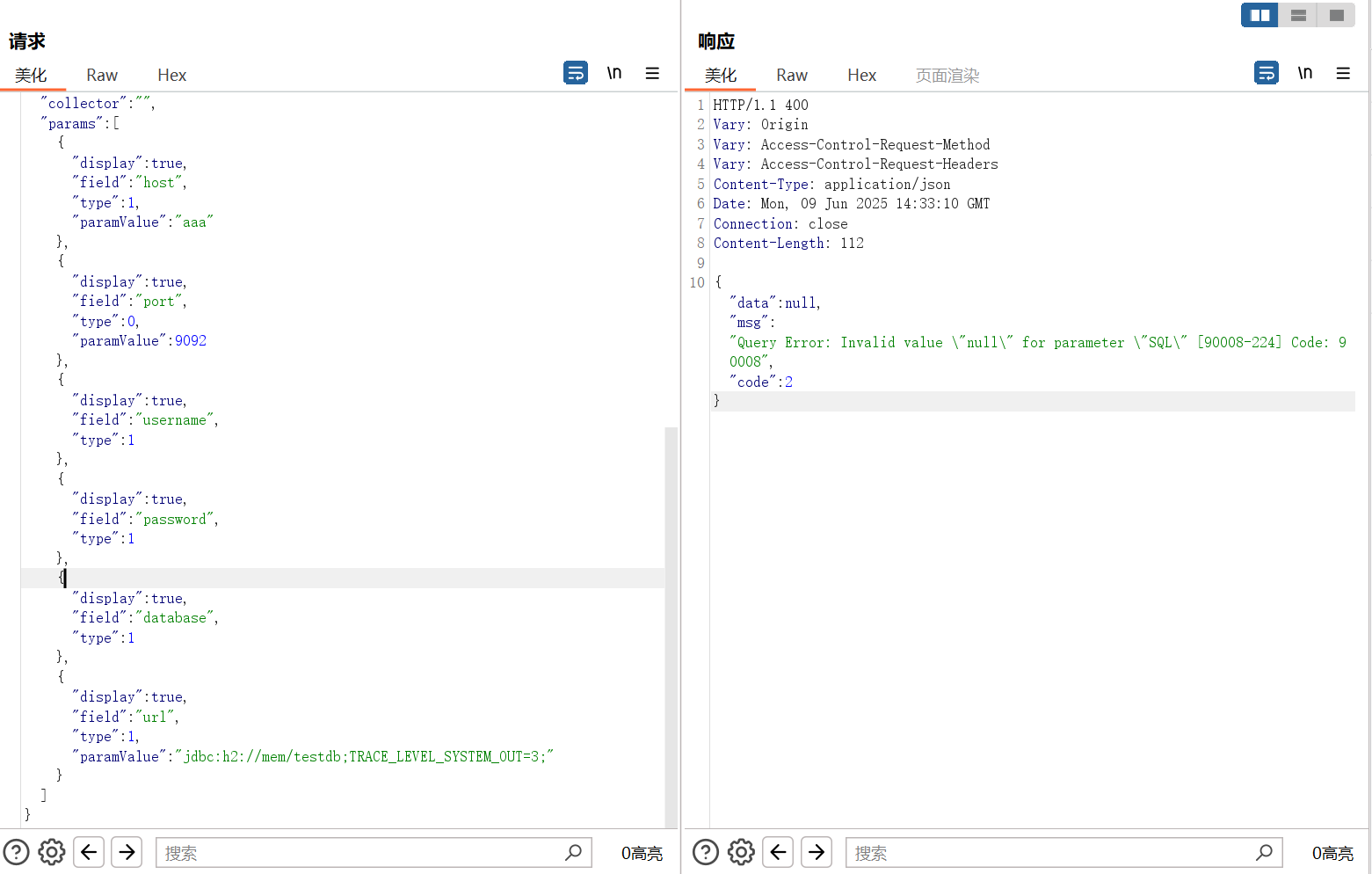Viewport: 1372px width, 874px height.
Task: Go to previous match in request search
Action: (x=89, y=852)
